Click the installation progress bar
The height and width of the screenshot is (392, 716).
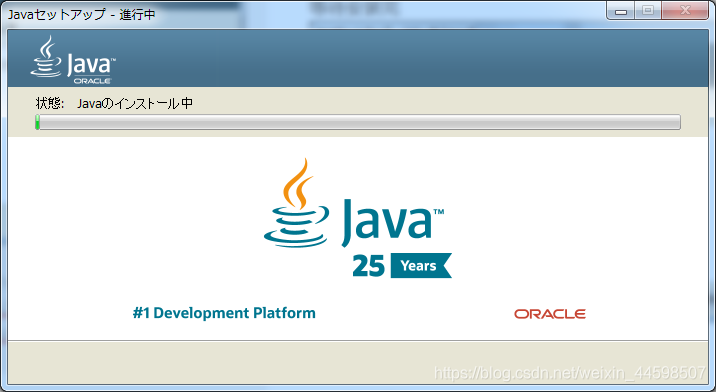tap(358, 122)
